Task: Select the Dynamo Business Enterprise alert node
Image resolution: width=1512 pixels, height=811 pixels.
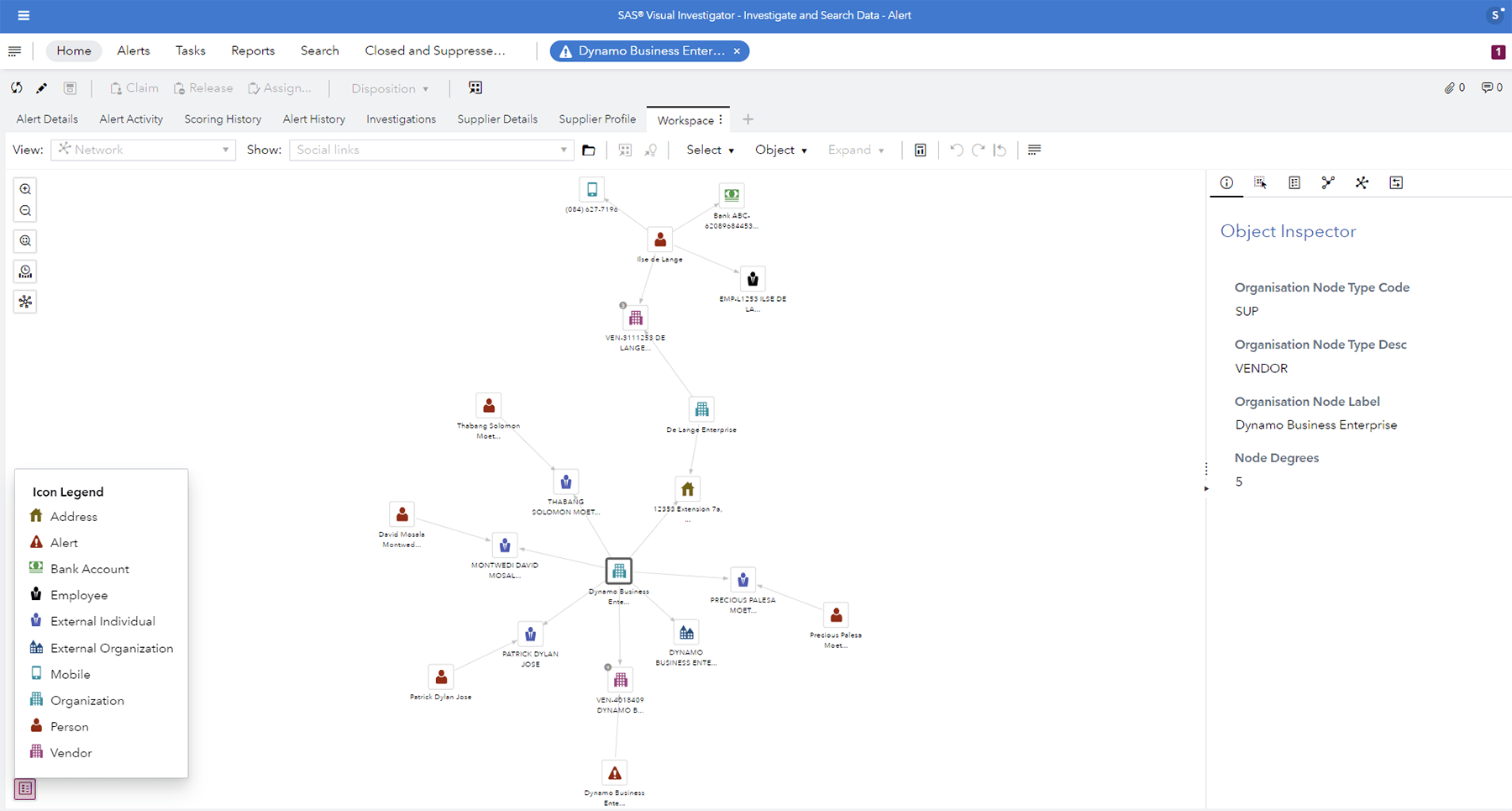Action: (x=615, y=773)
